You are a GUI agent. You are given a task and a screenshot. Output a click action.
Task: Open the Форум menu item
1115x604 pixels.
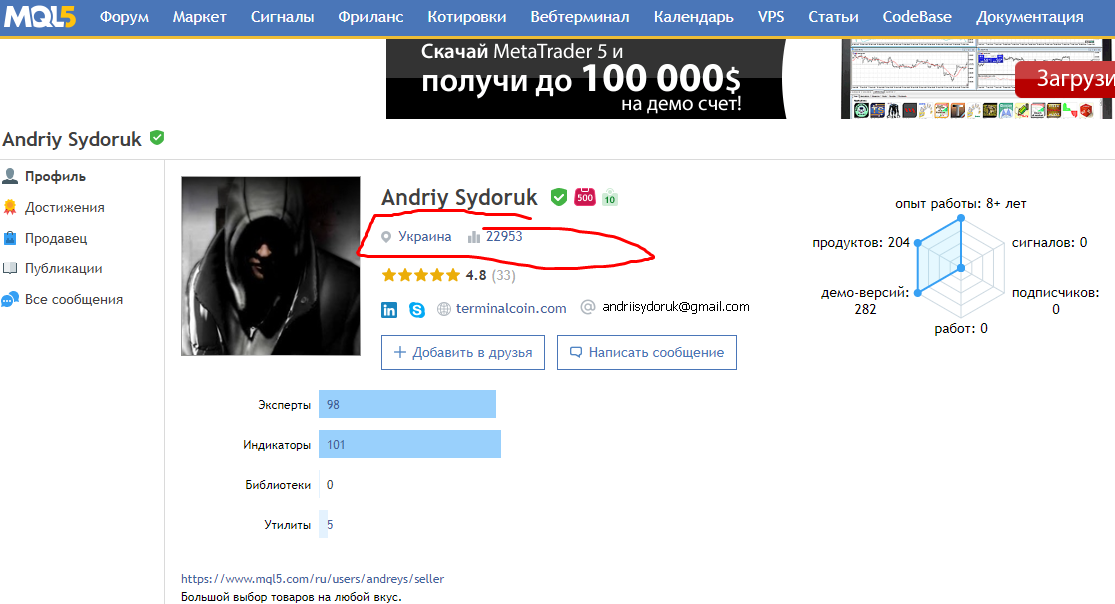pyautogui.click(x=124, y=16)
